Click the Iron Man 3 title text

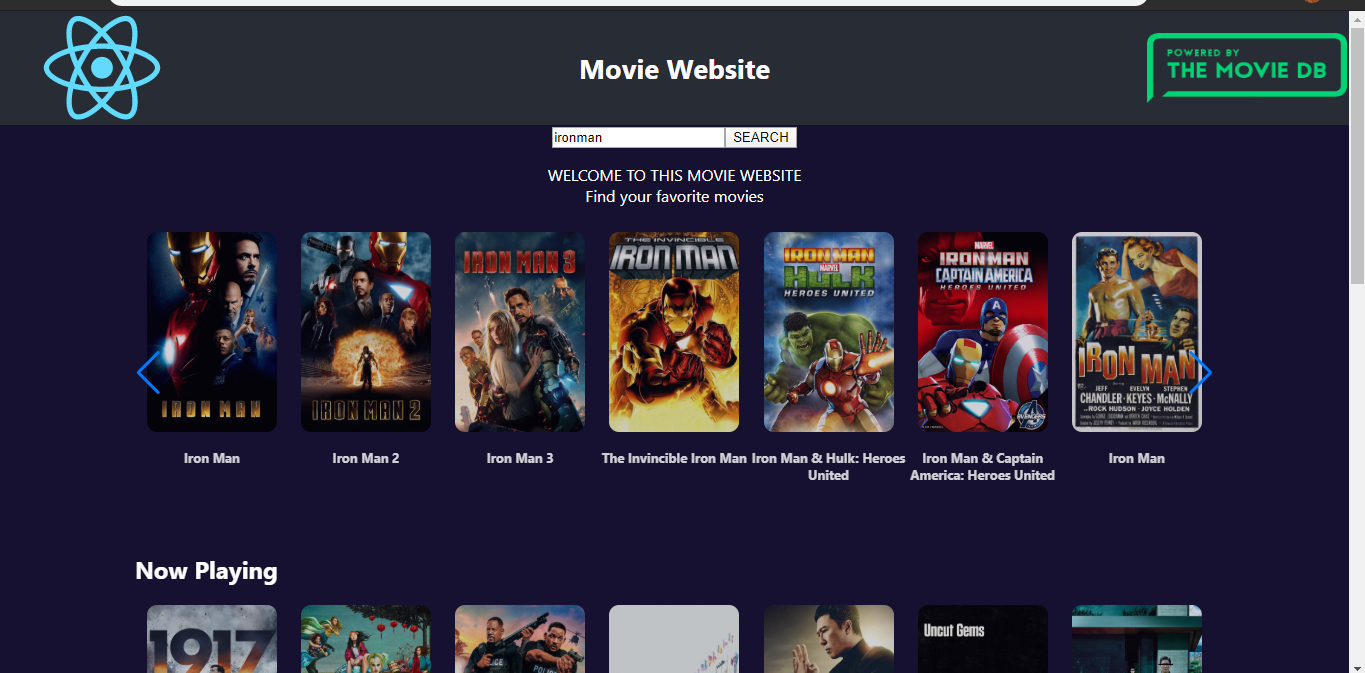pyautogui.click(x=520, y=459)
